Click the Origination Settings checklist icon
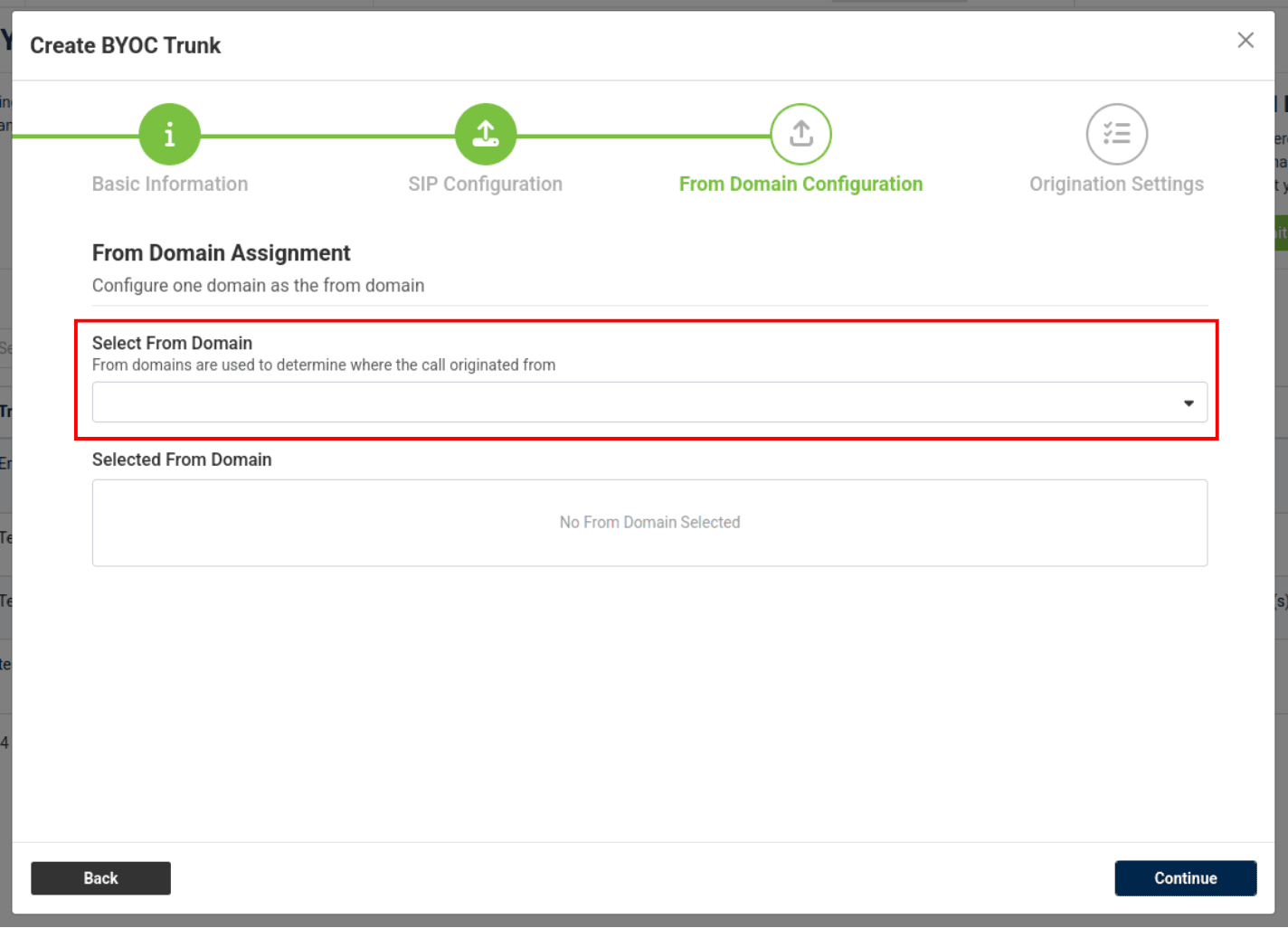The height and width of the screenshot is (928, 1288). click(1116, 135)
